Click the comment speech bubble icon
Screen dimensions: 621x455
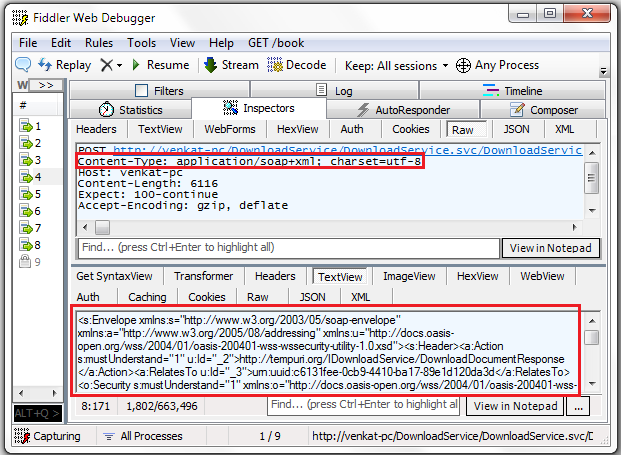pos(23,65)
